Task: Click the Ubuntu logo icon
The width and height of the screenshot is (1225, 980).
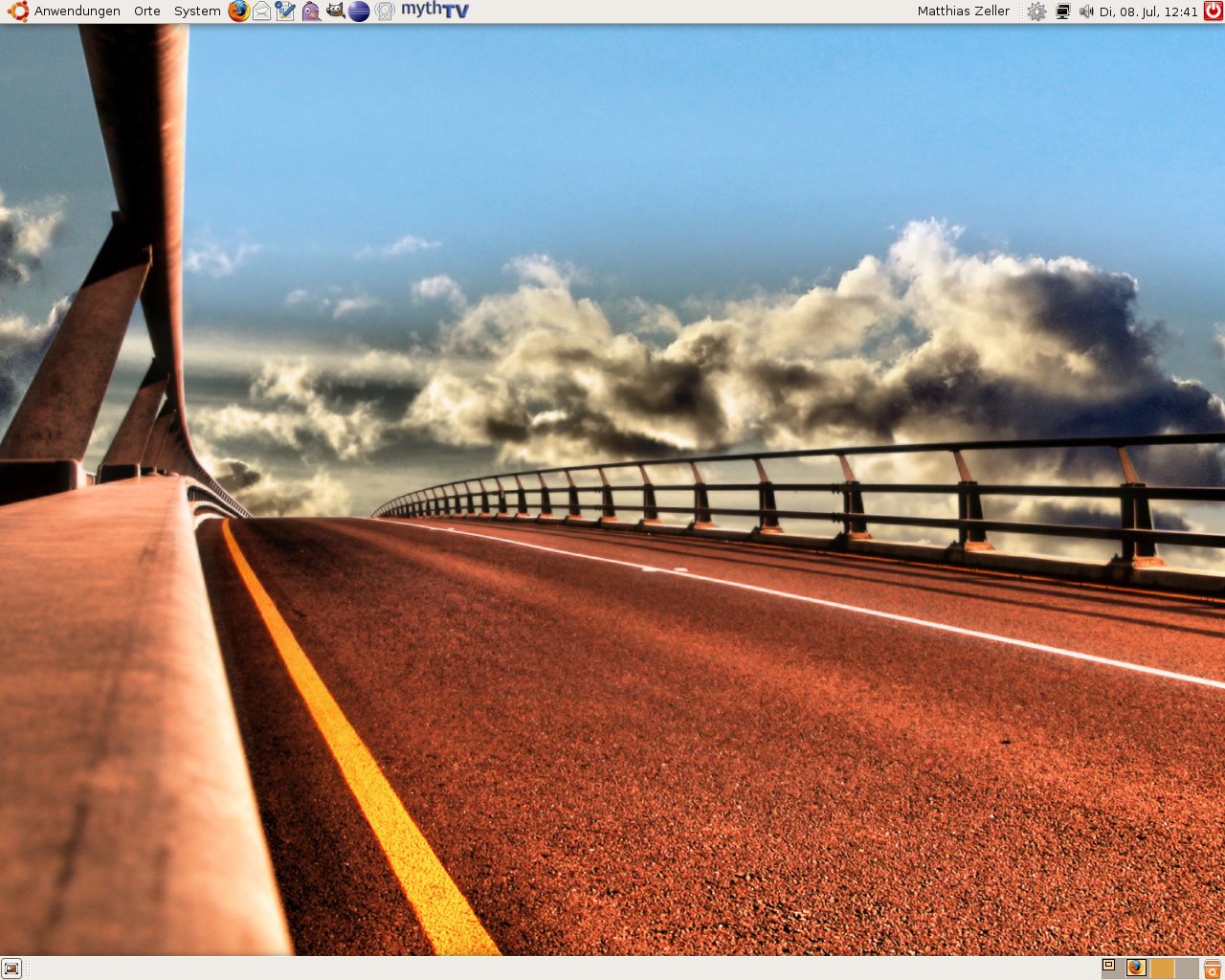Action: coord(17,11)
